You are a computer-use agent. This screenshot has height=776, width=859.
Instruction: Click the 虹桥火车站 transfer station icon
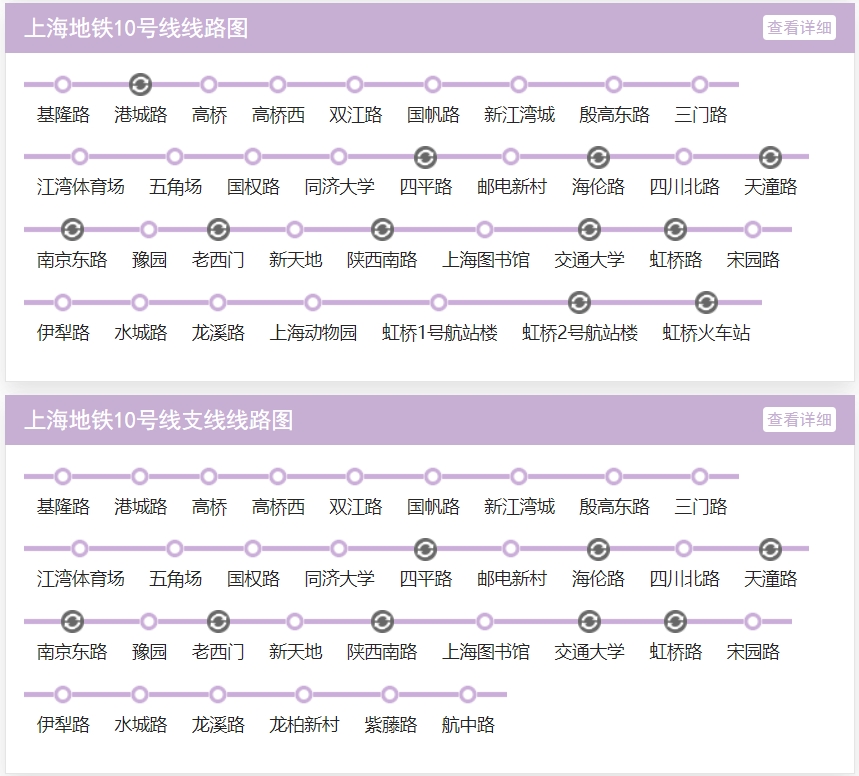click(706, 302)
